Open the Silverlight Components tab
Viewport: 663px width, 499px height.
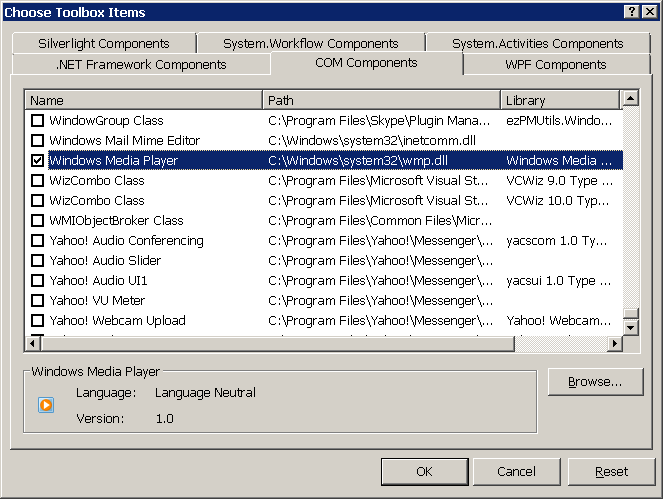click(x=104, y=43)
